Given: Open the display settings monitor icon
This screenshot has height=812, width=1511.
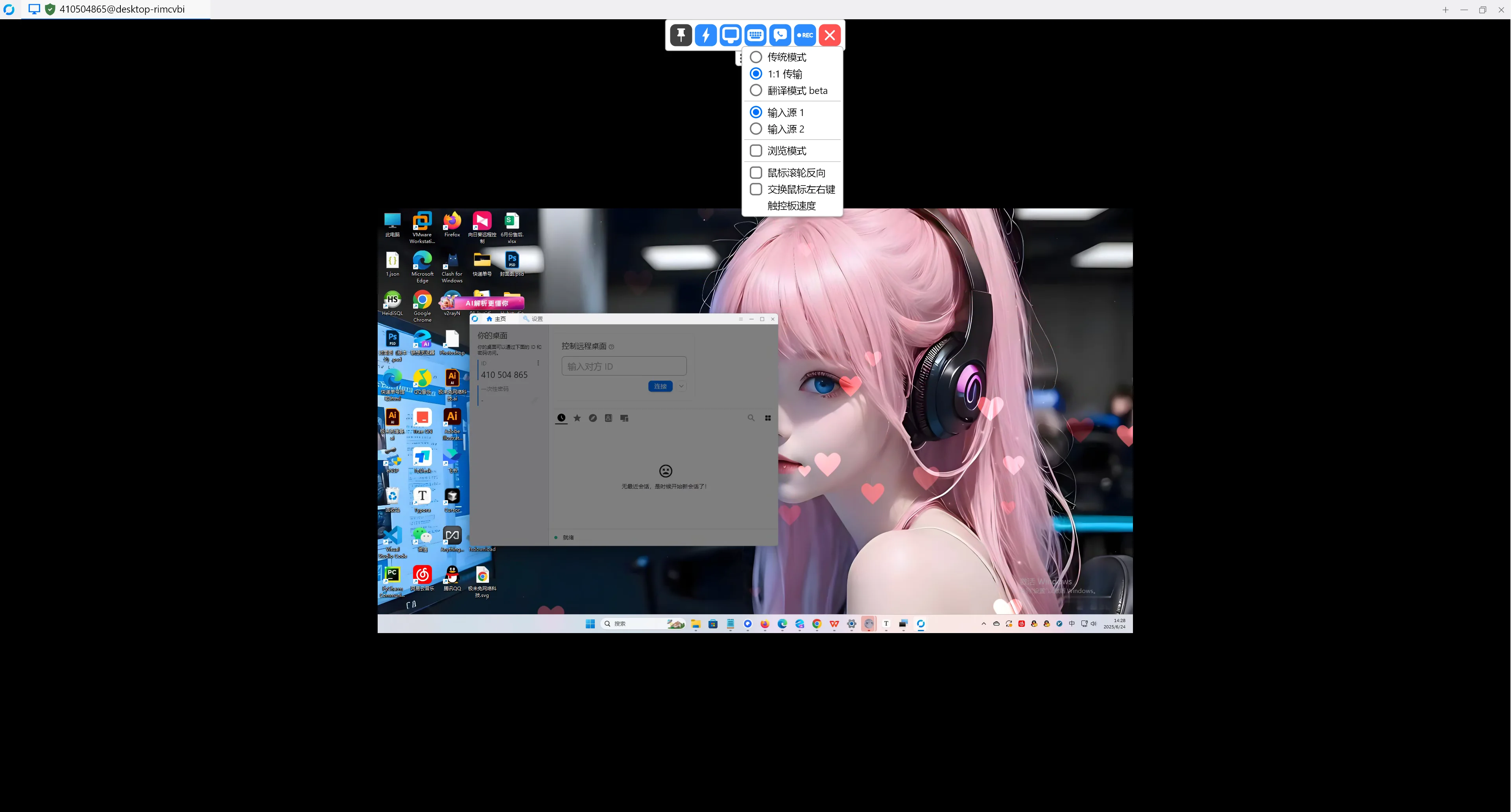Looking at the screenshot, I should [x=730, y=35].
